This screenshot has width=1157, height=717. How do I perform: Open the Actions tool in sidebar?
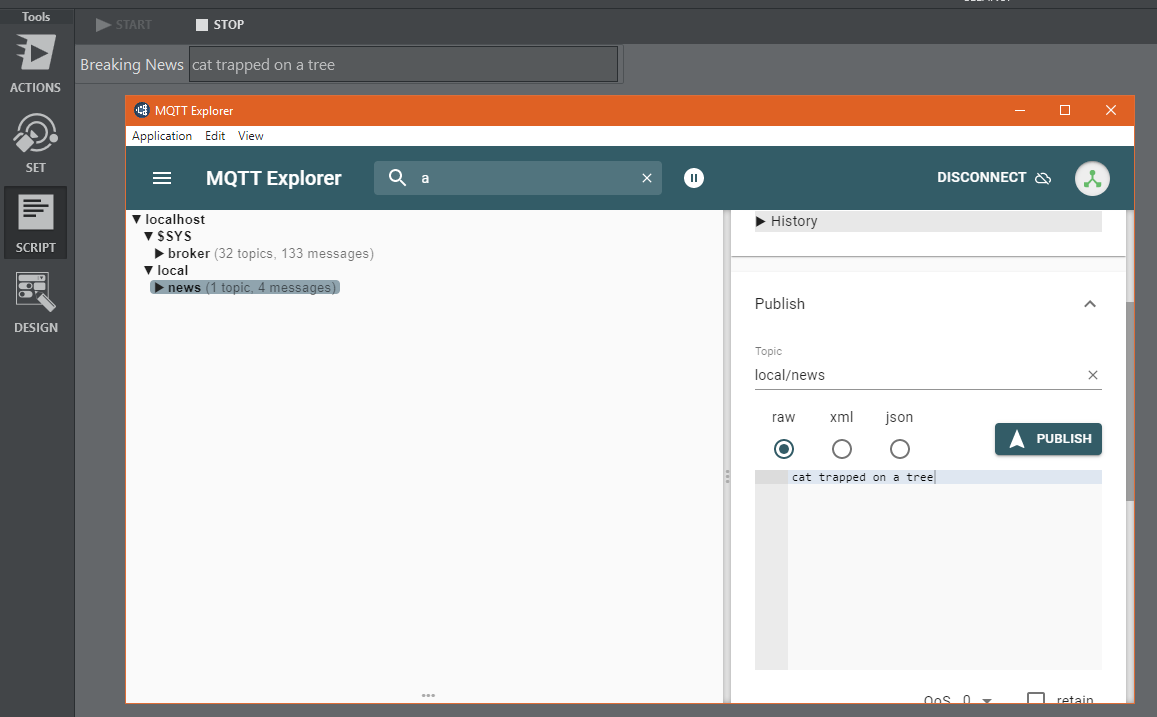click(36, 62)
